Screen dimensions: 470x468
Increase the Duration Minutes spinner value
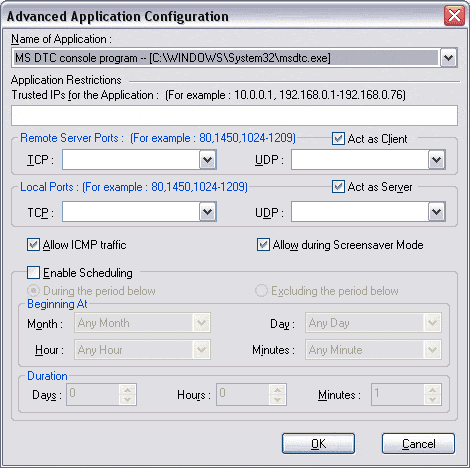point(433,389)
